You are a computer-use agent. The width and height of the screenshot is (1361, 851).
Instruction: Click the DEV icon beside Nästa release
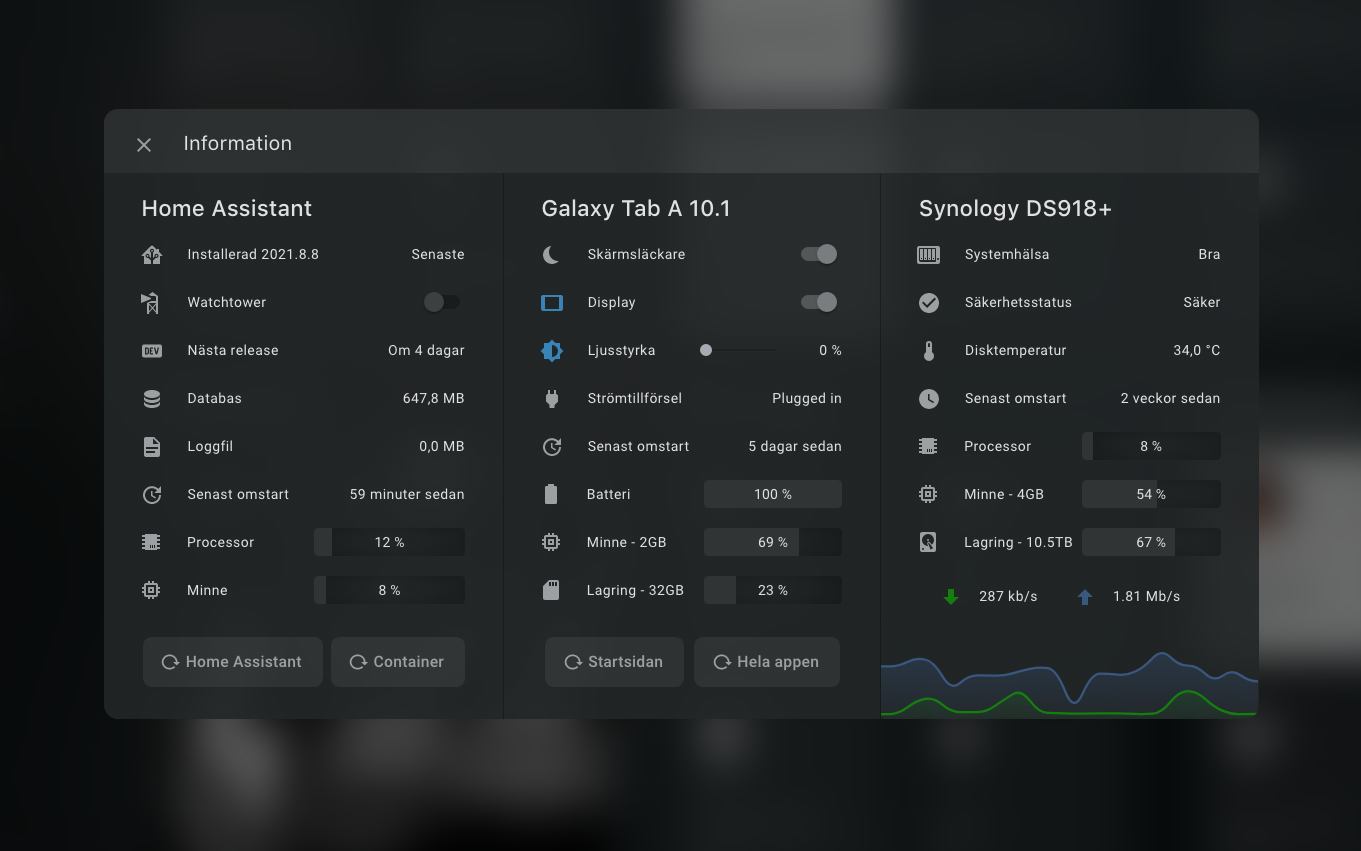click(151, 351)
